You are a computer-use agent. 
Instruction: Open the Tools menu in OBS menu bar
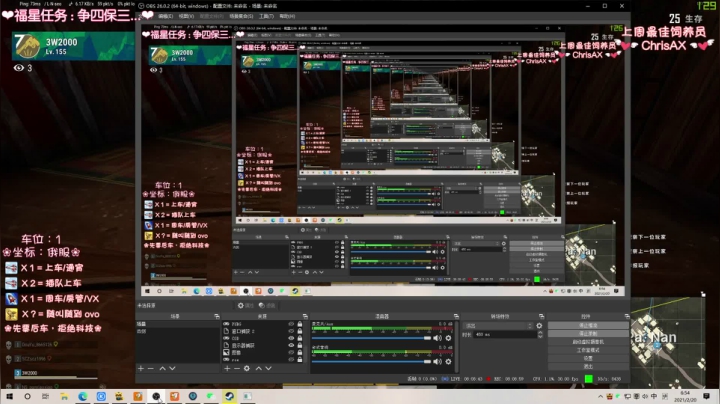tap(266, 16)
